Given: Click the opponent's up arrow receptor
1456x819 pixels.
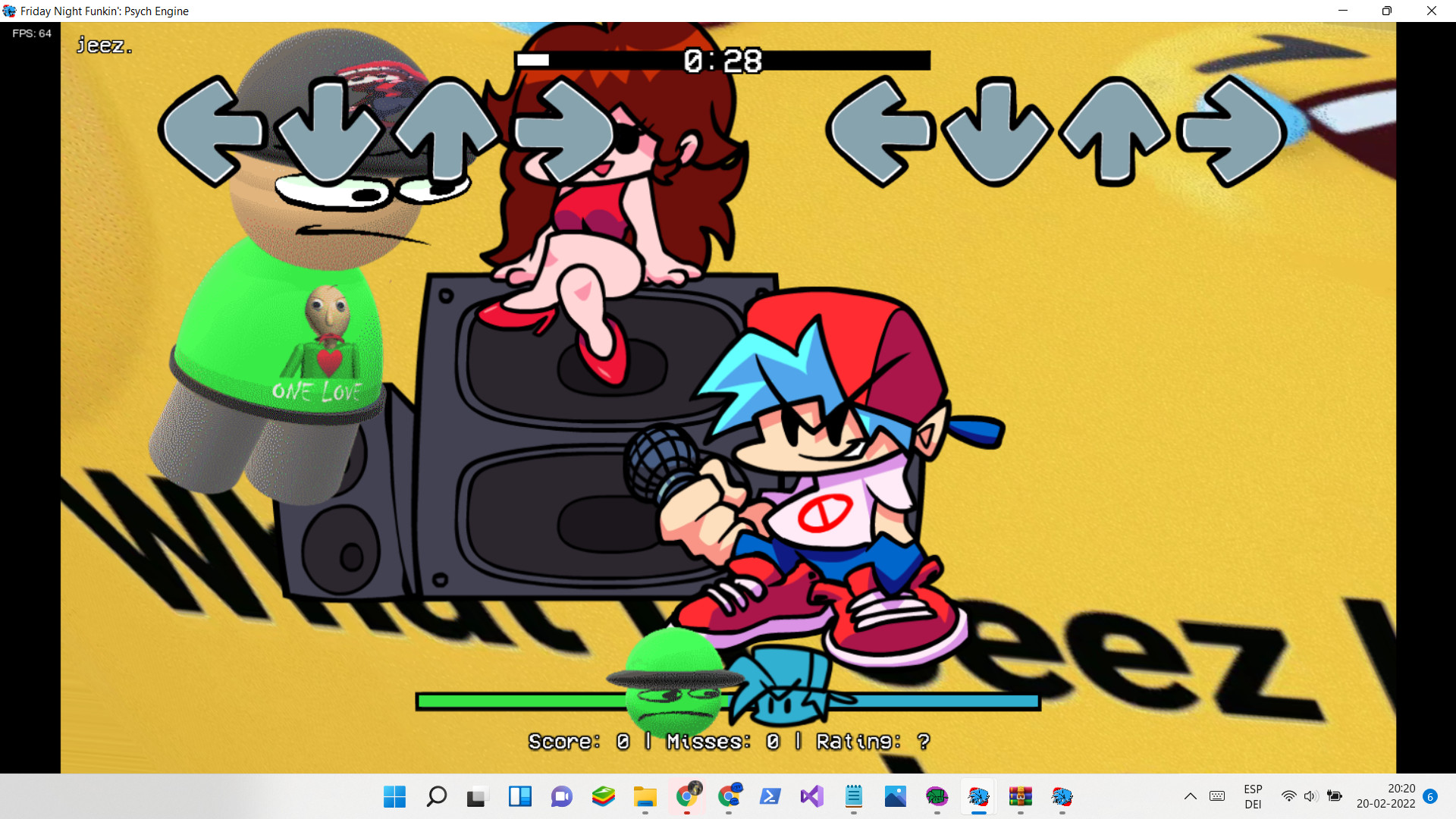Looking at the screenshot, I should coord(446,130).
